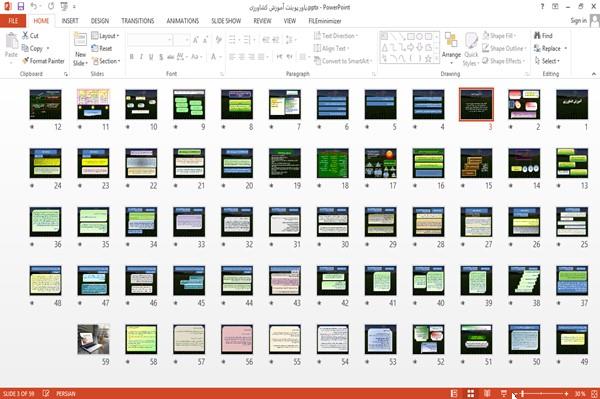Screen dimensions: 600x399
Task: Click the PERSIAN language indicator
Action: coord(66,393)
